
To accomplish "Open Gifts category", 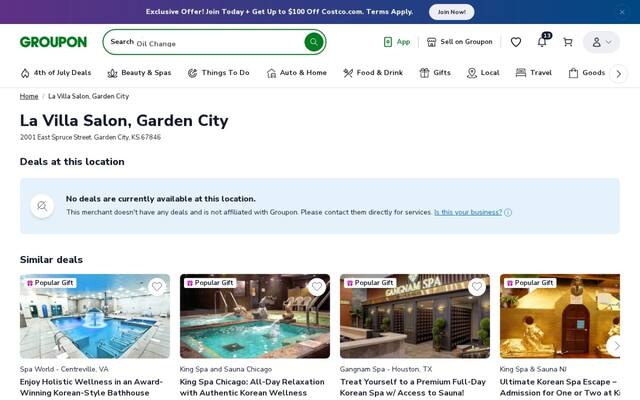I will 435,73.
